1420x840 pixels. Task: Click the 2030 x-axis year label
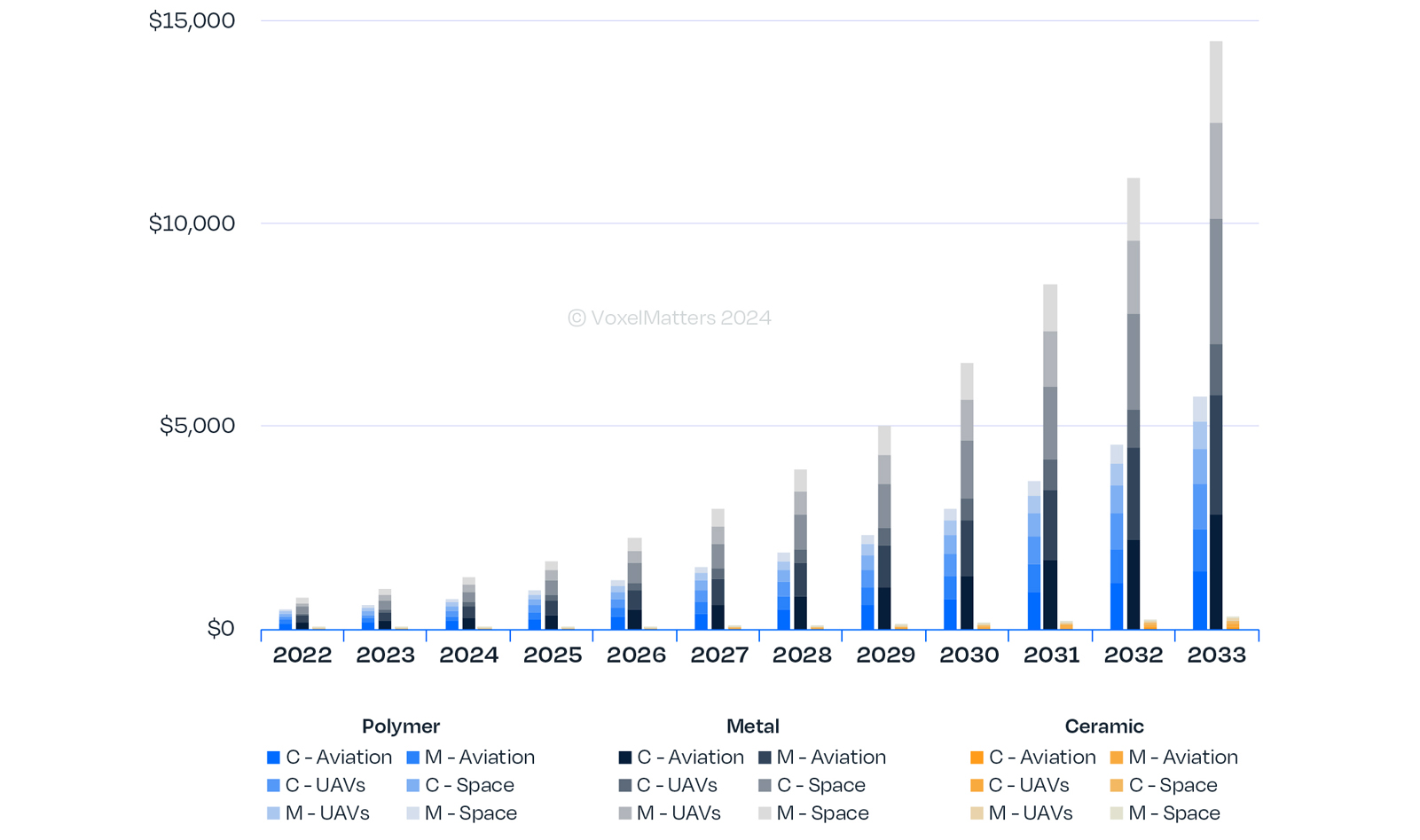969,656
